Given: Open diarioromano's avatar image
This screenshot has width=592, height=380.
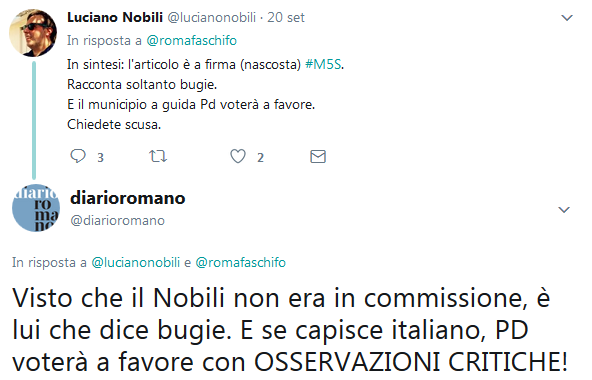Looking at the screenshot, I should click(36, 208).
